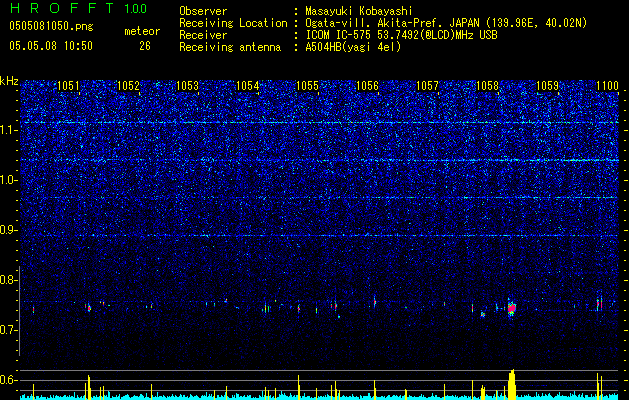Click the large red meteor echo near 1058

click(x=511, y=308)
